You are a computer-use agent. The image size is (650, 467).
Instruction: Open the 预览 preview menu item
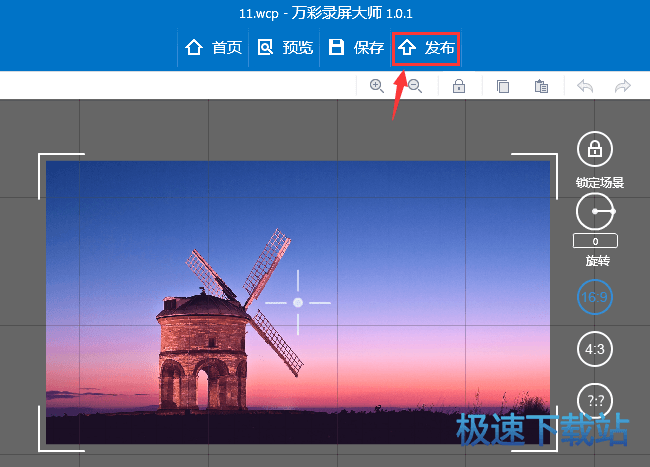(285, 47)
